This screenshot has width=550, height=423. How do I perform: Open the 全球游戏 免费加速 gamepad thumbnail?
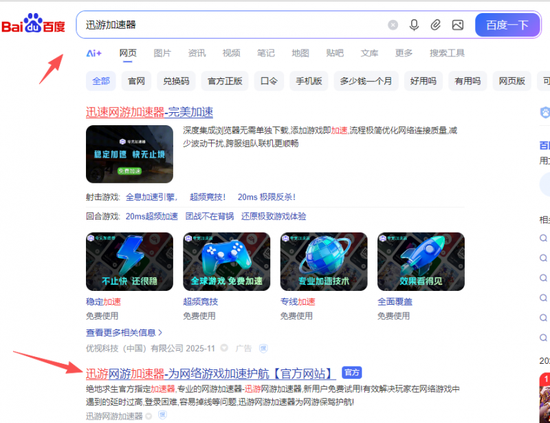(227, 261)
